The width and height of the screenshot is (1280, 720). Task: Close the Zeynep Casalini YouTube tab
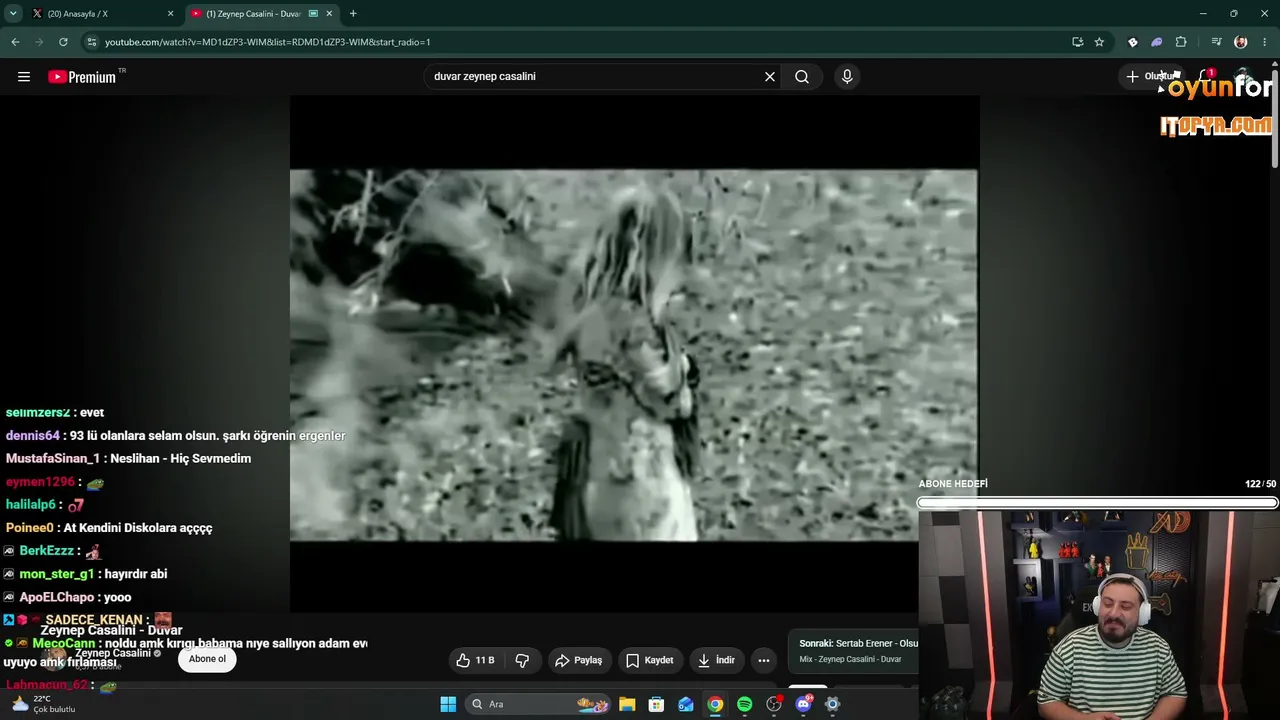[329, 14]
